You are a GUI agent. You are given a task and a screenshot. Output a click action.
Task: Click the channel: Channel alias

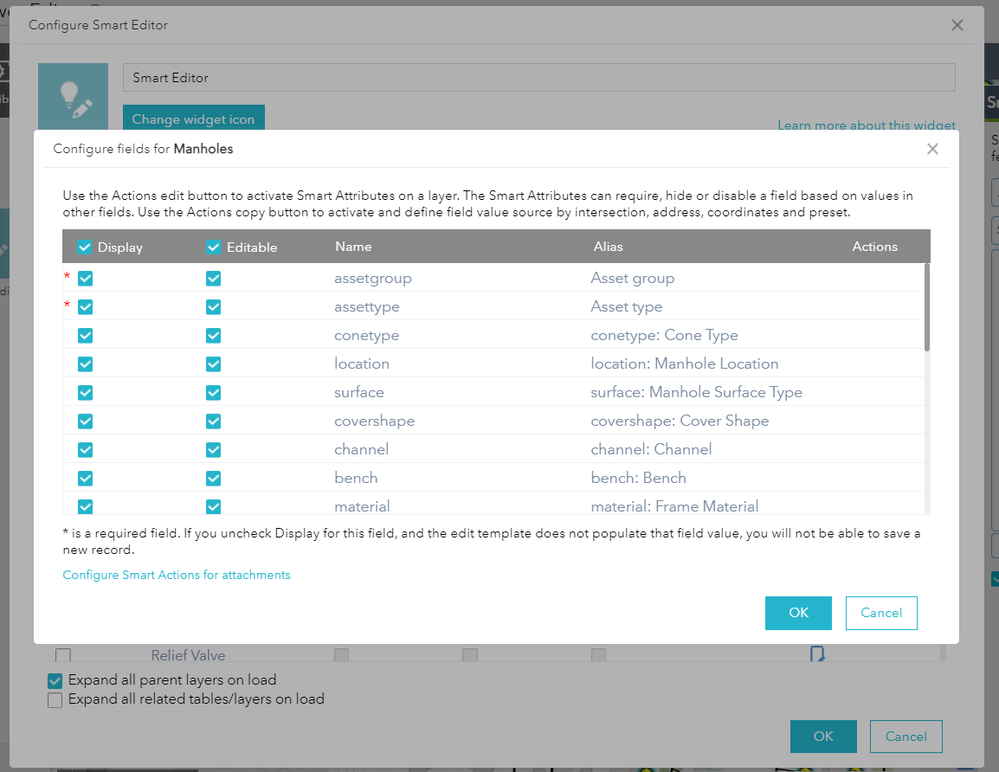click(x=651, y=450)
